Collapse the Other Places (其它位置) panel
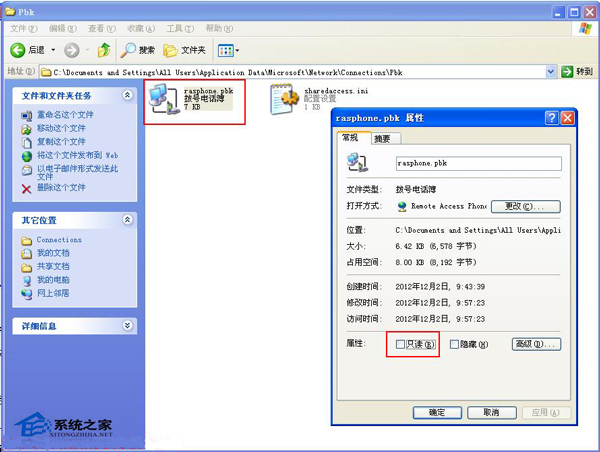Screen dimensions: 600x452 (127, 220)
